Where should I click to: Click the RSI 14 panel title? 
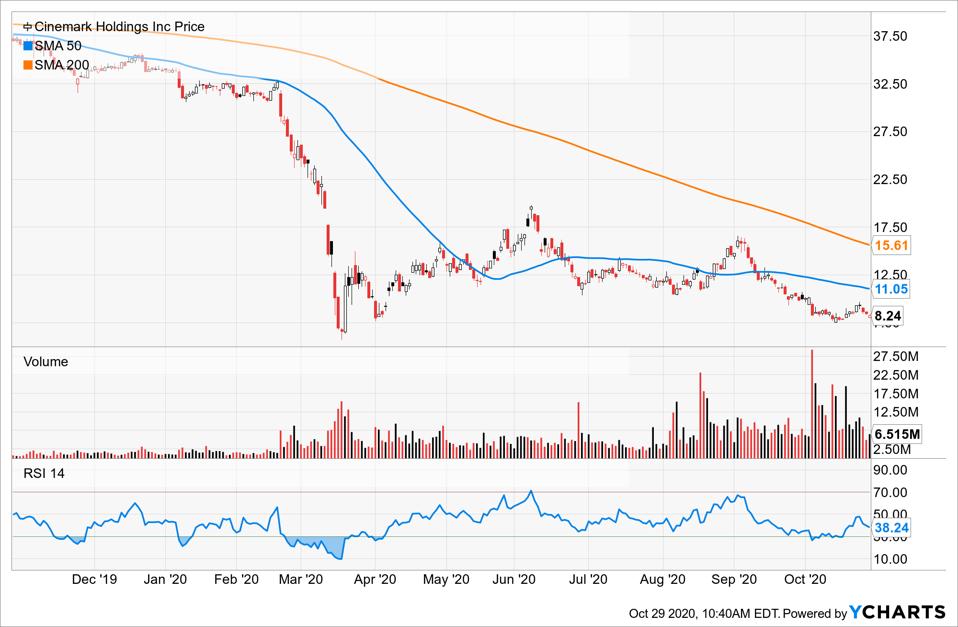(x=44, y=474)
